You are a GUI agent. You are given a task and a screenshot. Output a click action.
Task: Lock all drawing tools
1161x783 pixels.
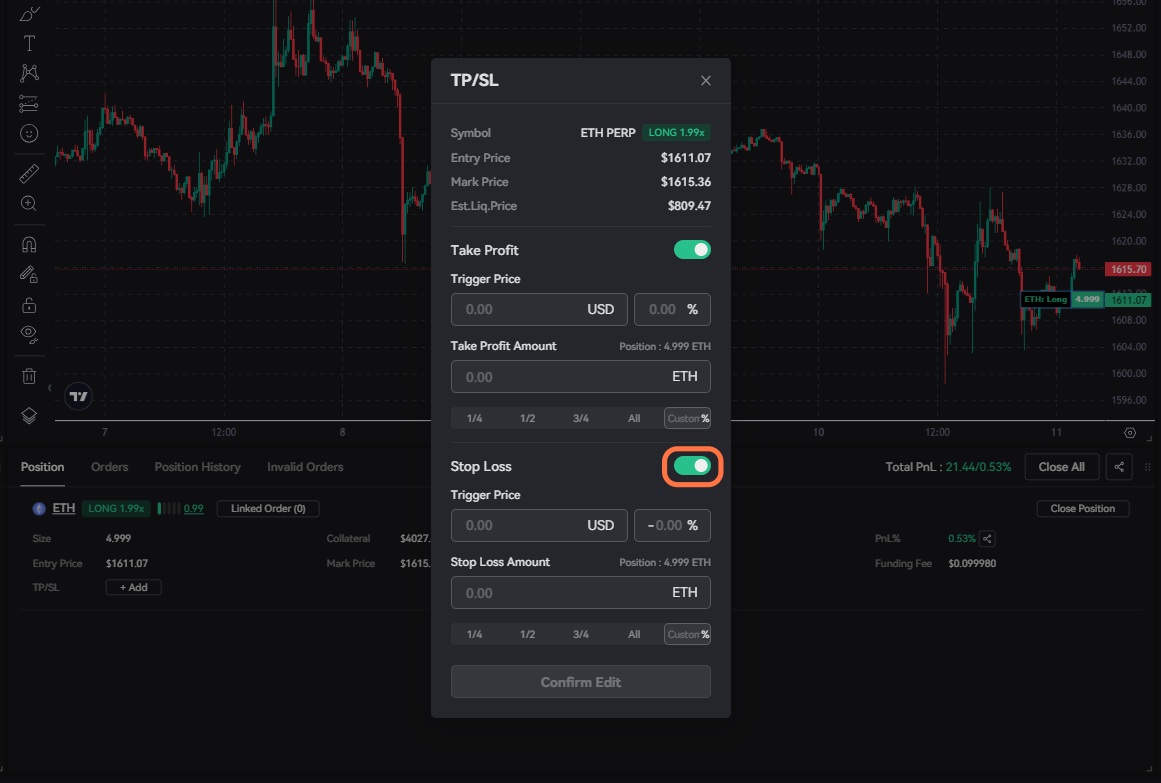pyautogui.click(x=29, y=304)
